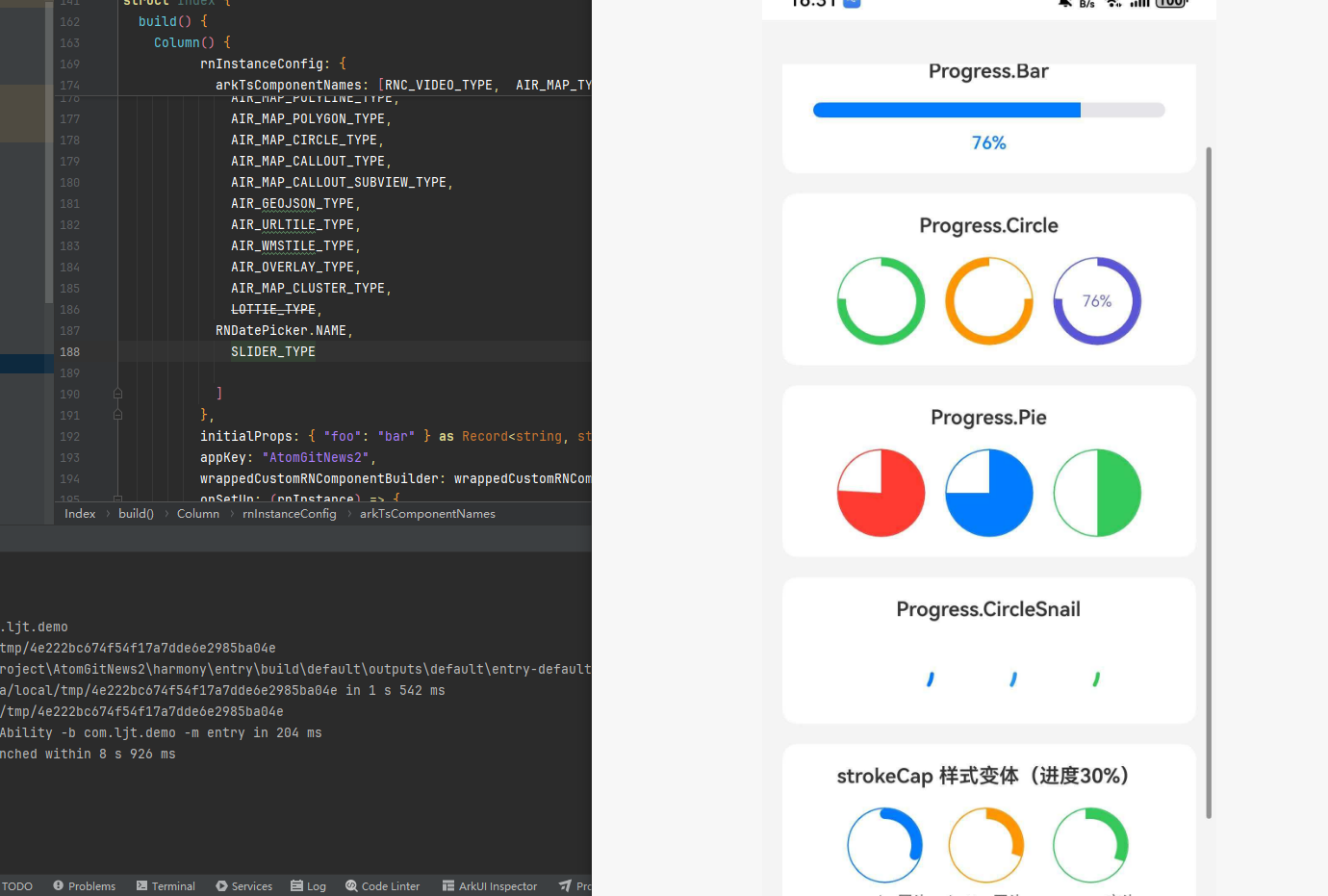Image resolution: width=1328 pixels, height=896 pixels.
Task: Click the '.ljt.demo' console output line
Action: [x=34, y=627]
